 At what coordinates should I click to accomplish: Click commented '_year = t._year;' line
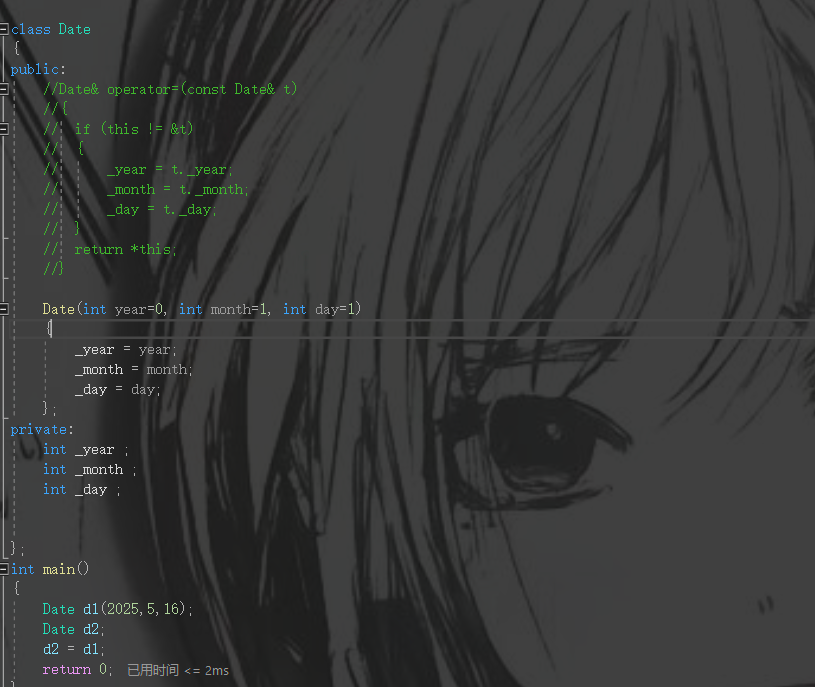(x=169, y=170)
